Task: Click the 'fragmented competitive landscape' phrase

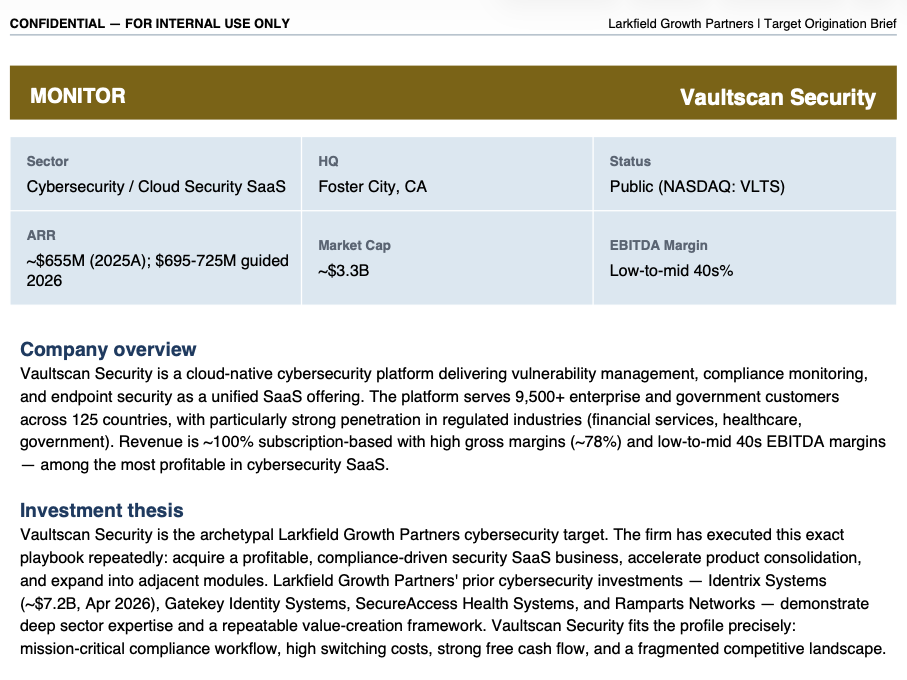Action: tap(759, 649)
